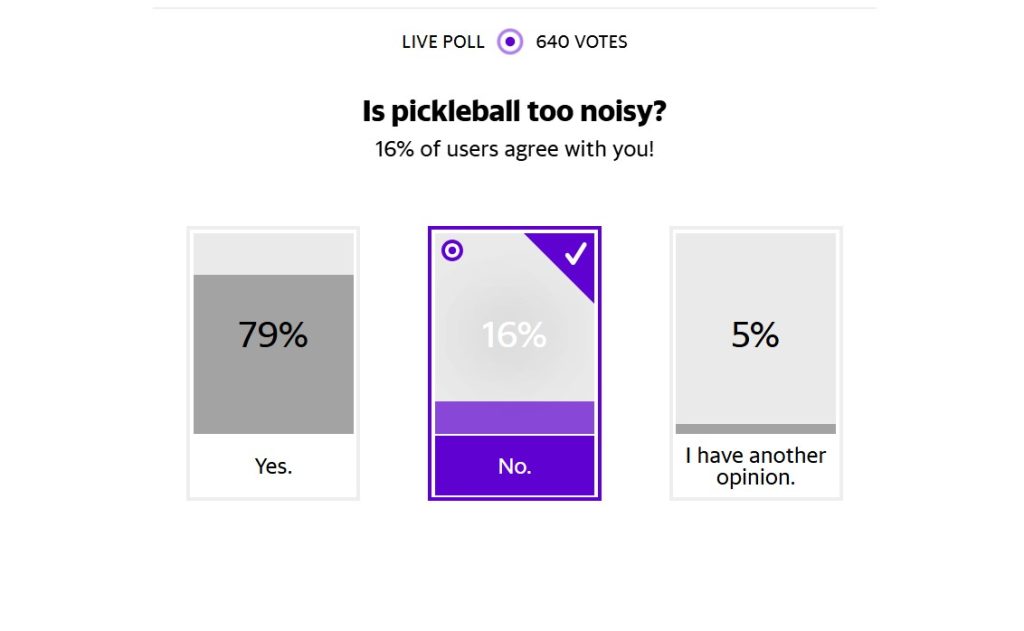Click 16% of users agree with you text
Image resolution: width=1024 pixels, height=631 pixels.
click(515, 149)
